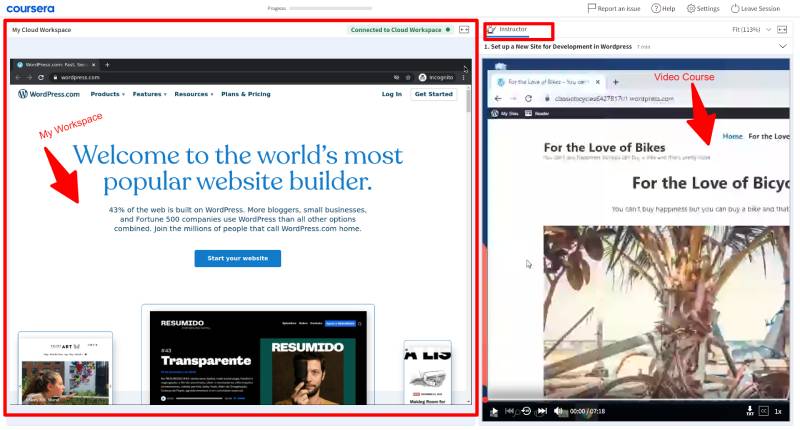
Task: Bookmark the page with the star icon
Action: click(408, 78)
